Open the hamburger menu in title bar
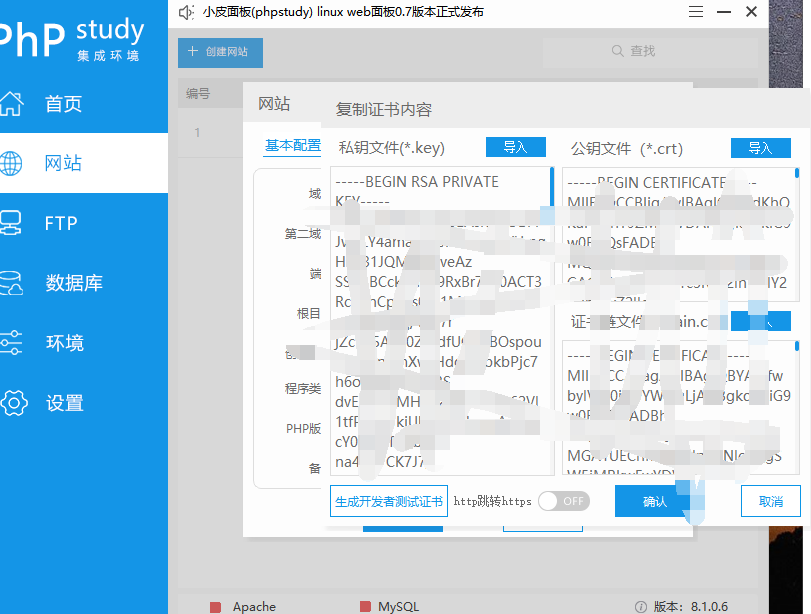811x614 pixels. click(696, 12)
